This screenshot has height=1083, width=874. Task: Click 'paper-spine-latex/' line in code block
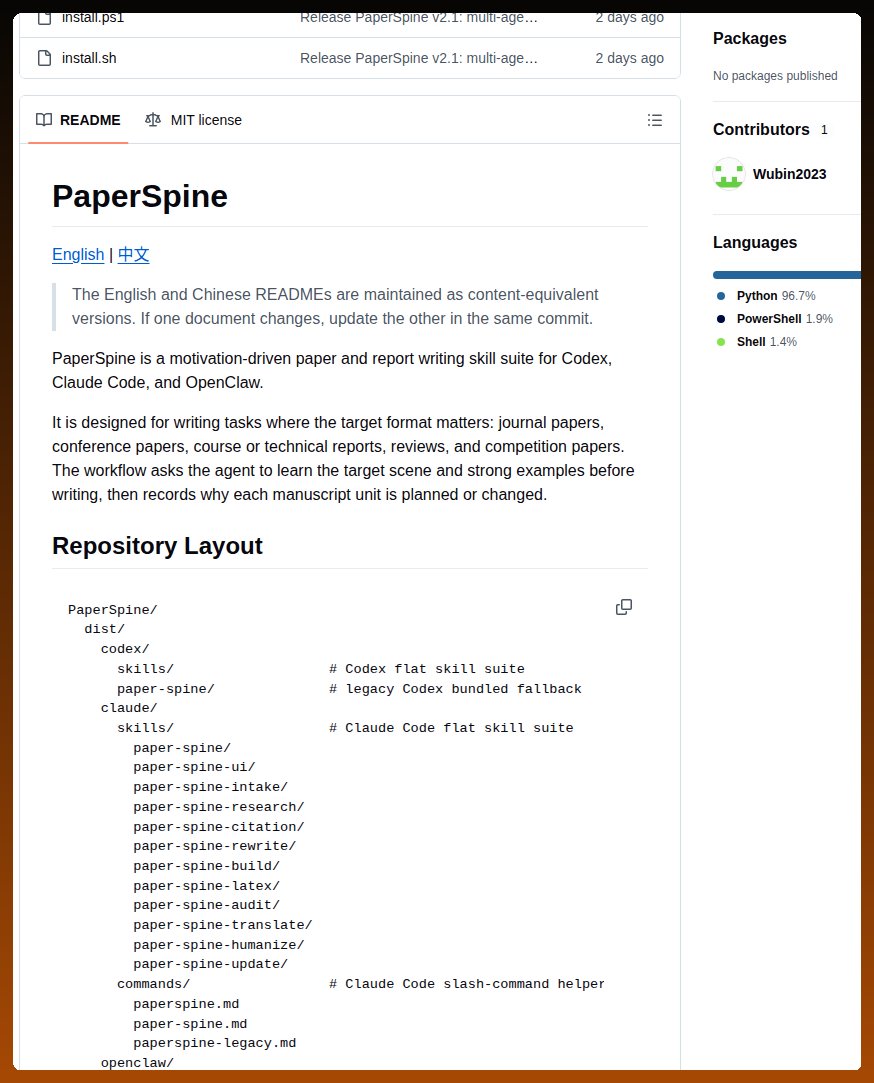point(207,885)
